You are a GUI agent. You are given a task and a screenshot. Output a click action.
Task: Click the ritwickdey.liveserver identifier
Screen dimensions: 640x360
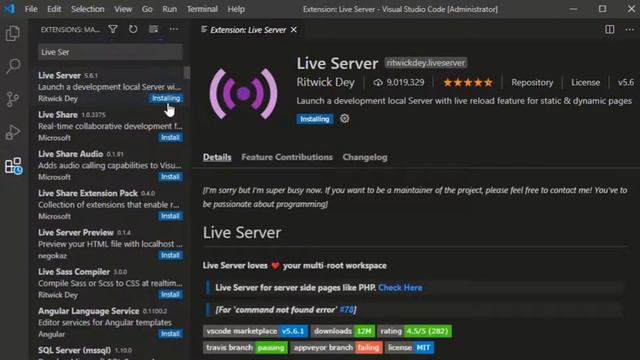coord(426,63)
